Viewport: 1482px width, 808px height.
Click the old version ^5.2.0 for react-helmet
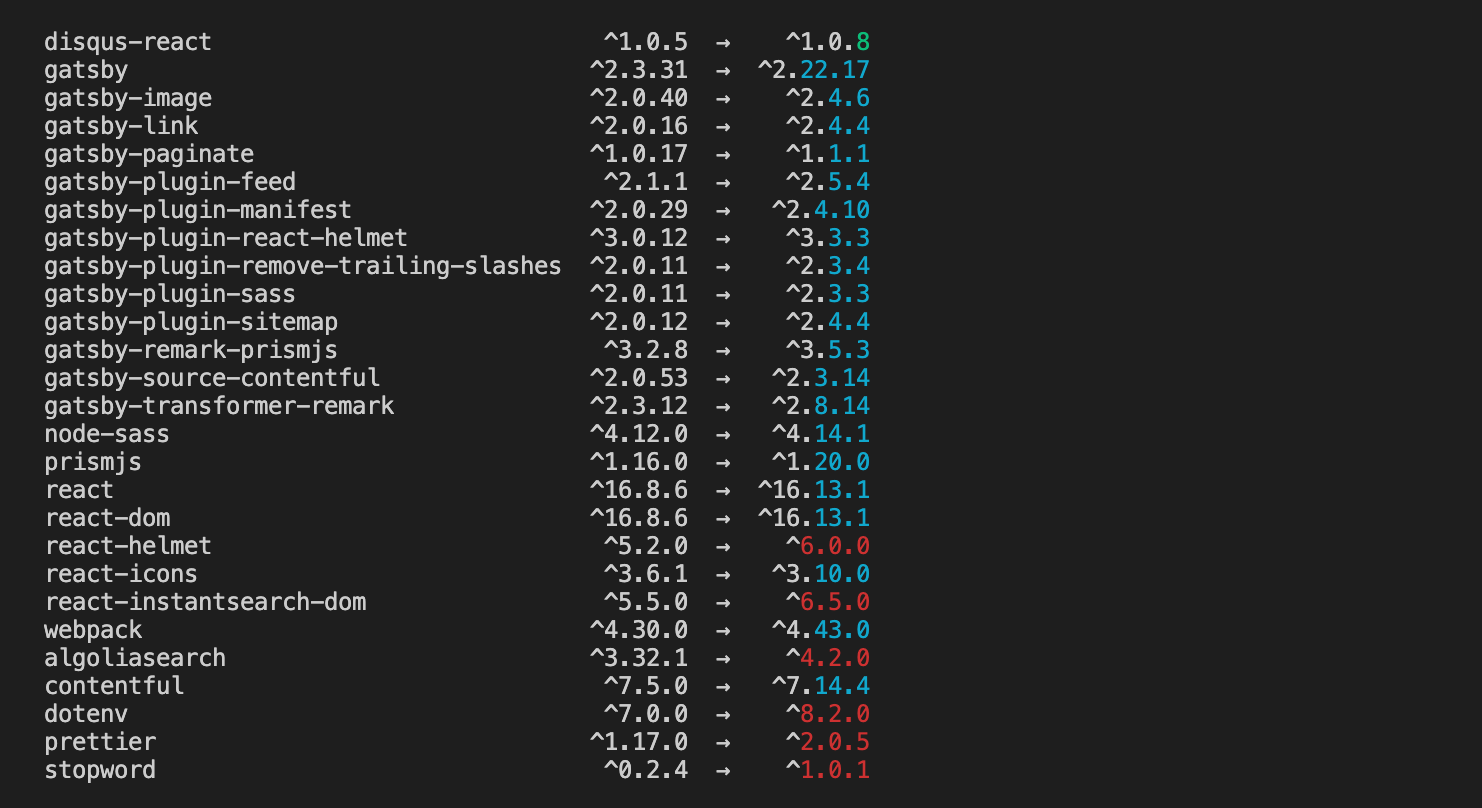tap(646, 546)
